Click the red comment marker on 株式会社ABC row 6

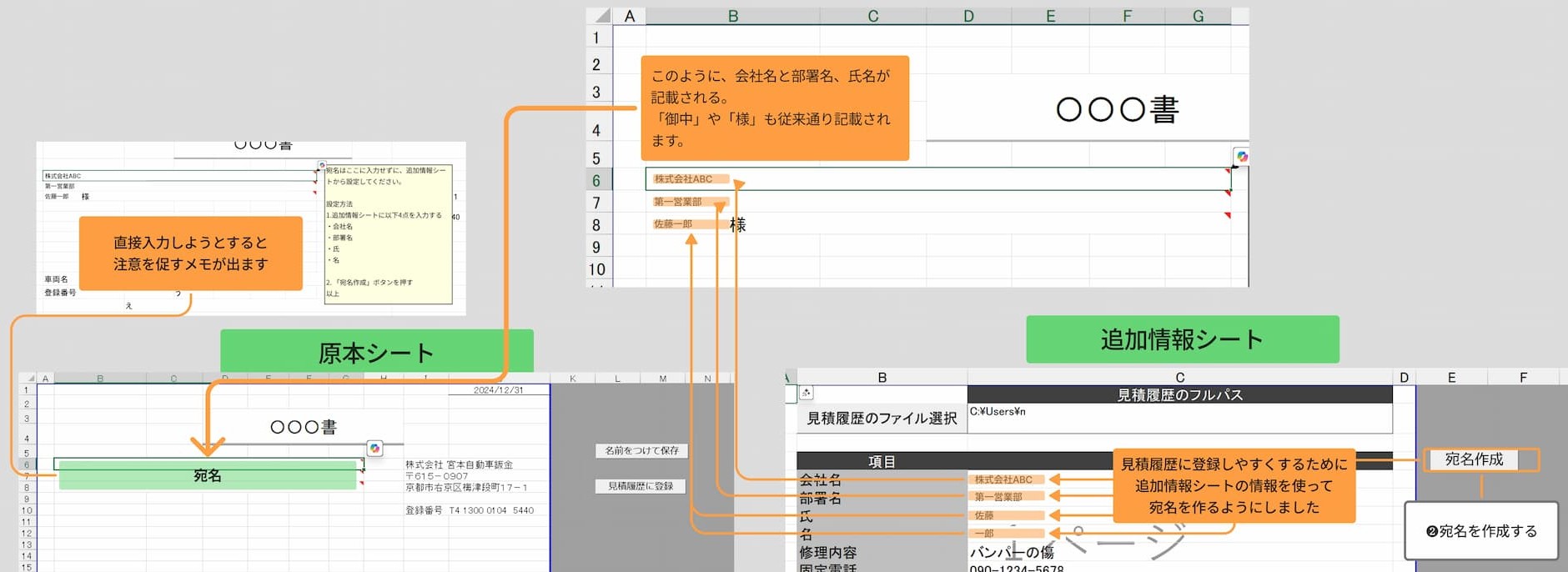(x=1227, y=170)
